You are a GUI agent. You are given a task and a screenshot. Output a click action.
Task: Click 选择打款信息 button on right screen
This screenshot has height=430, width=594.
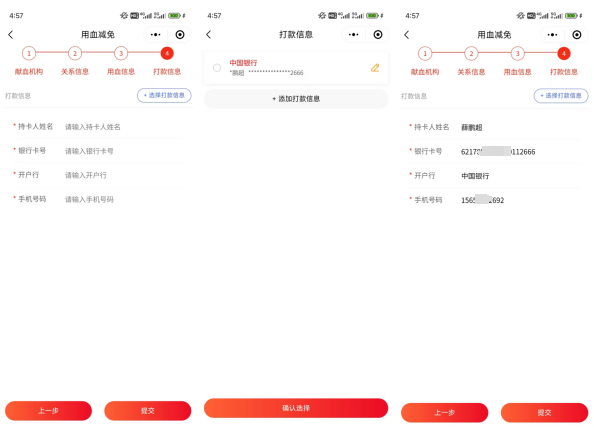561,96
